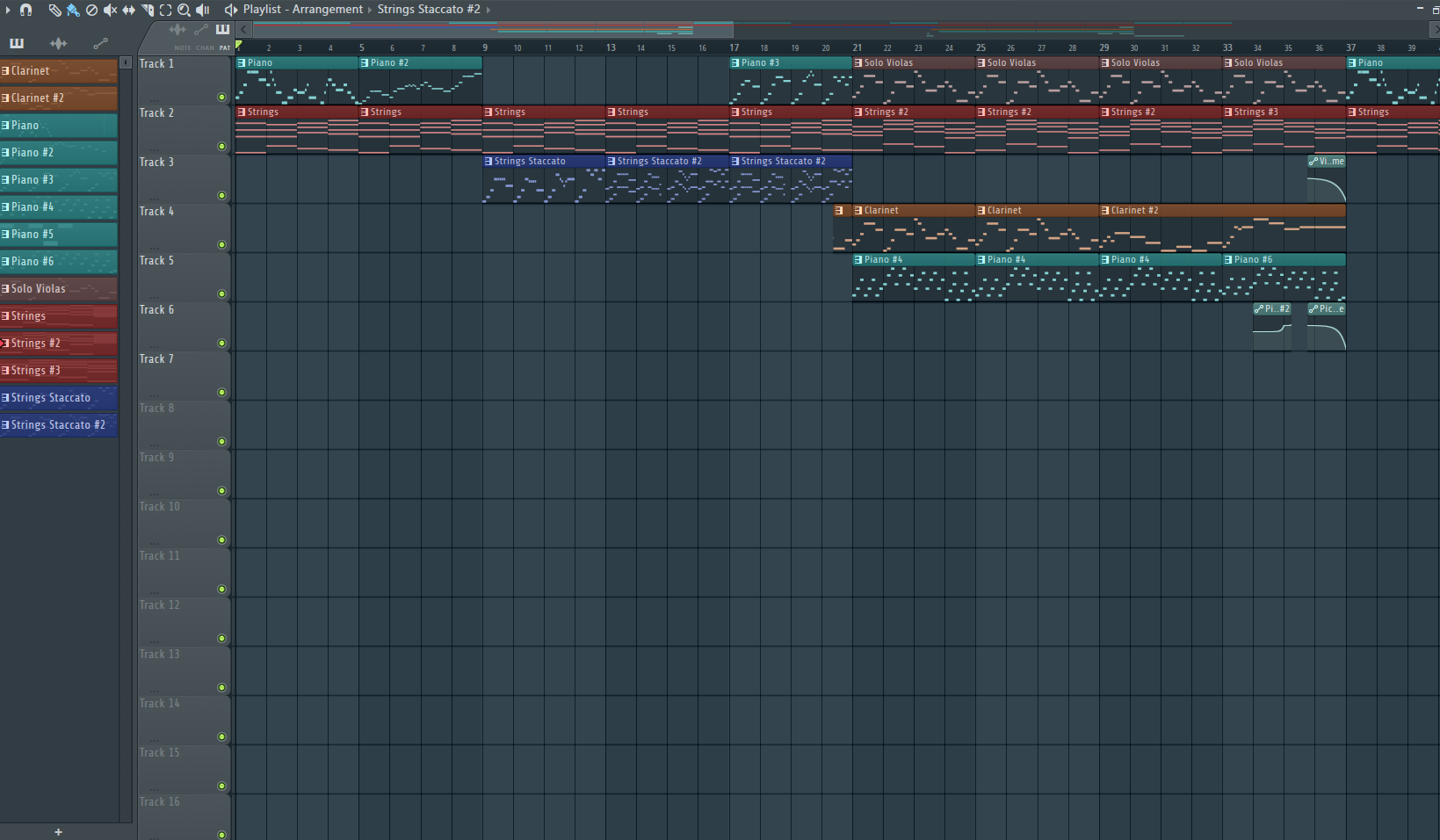The width and height of the screenshot is (1440, 840).
Task: Select the Slice tool
Action: [x=147, y=10]
